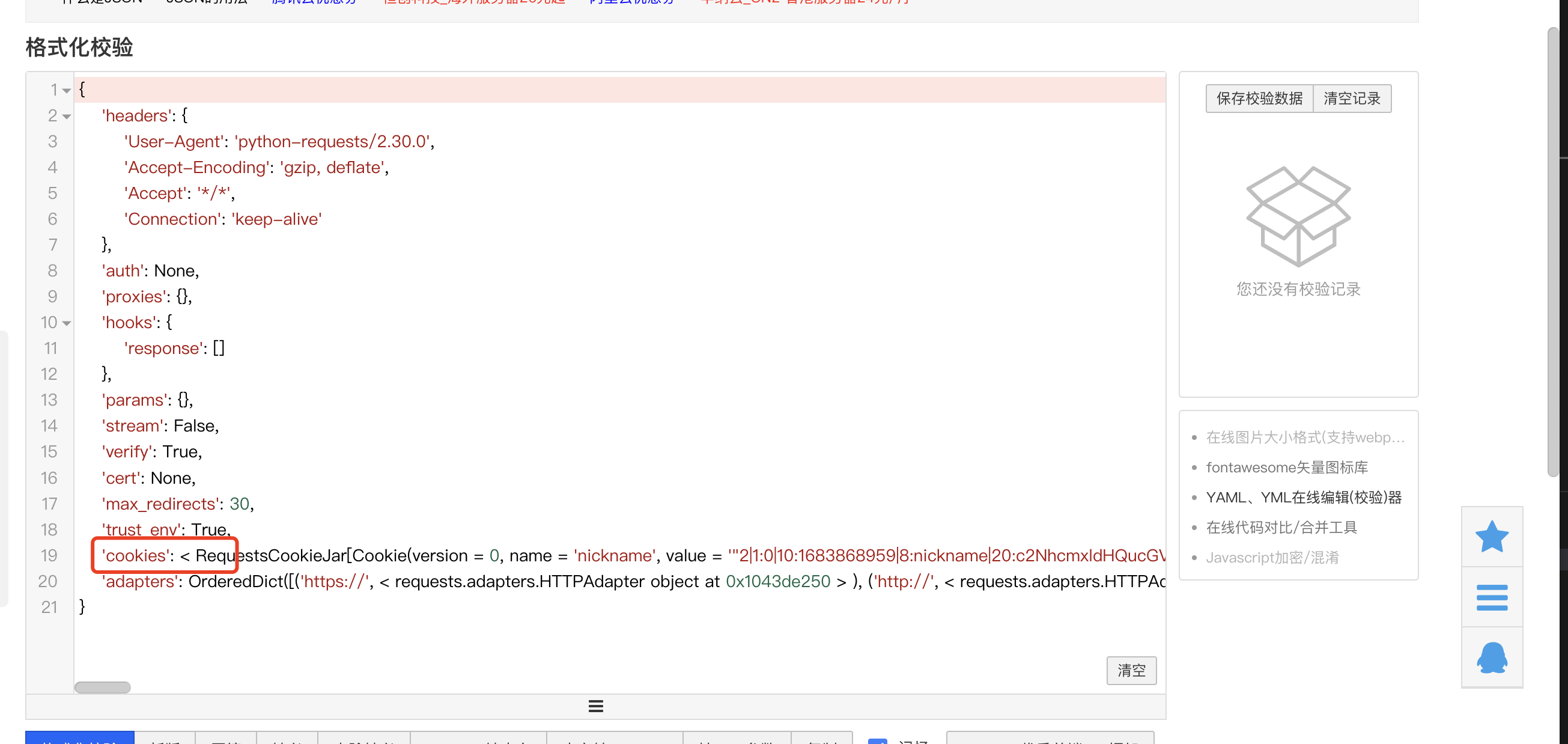Click the empty box records icon

tap(1298, 216)
